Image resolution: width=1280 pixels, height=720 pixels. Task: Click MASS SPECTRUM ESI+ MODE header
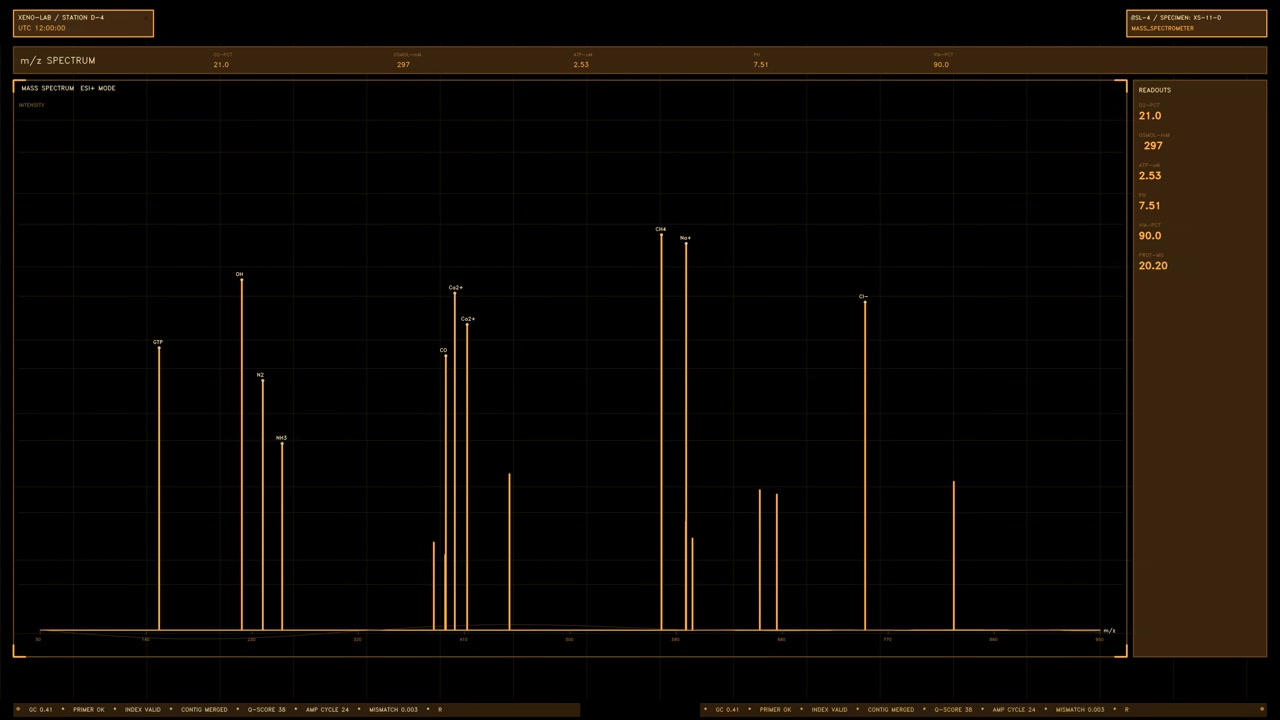click(68, 88)
